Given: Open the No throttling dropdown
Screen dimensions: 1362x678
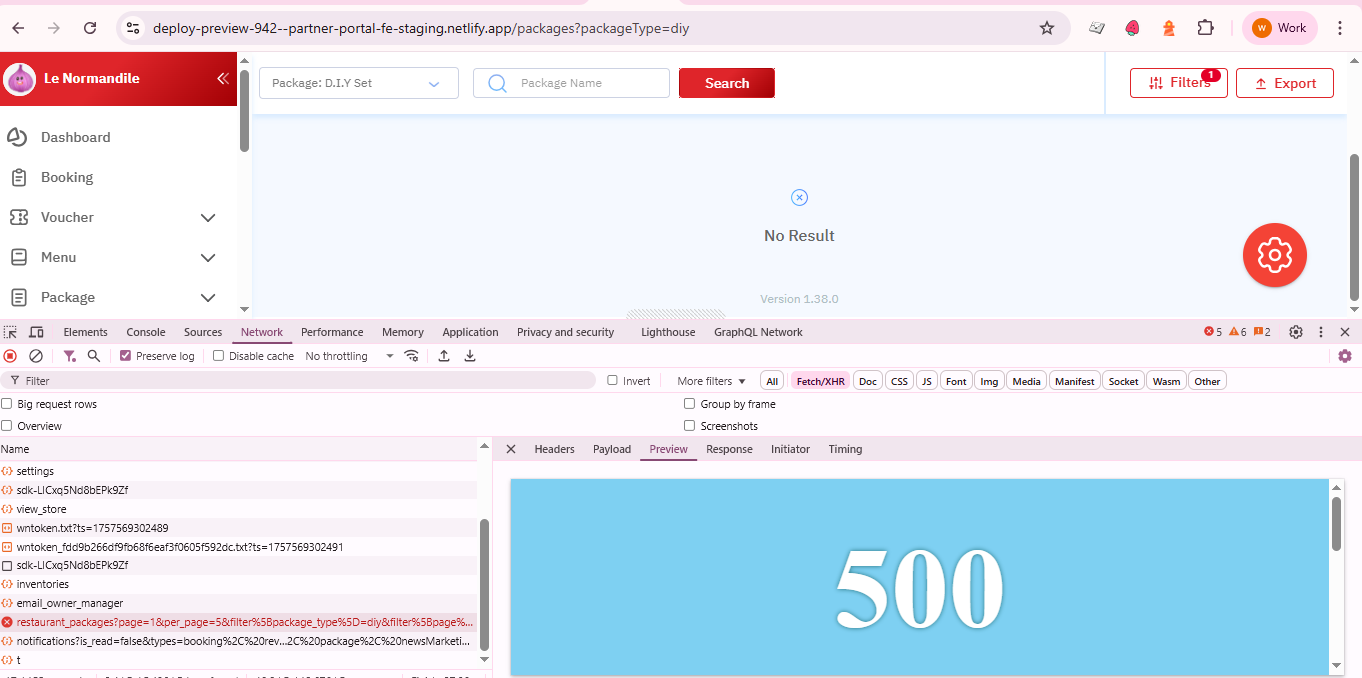Looking at the screenshot, I should tap(349, 356).
